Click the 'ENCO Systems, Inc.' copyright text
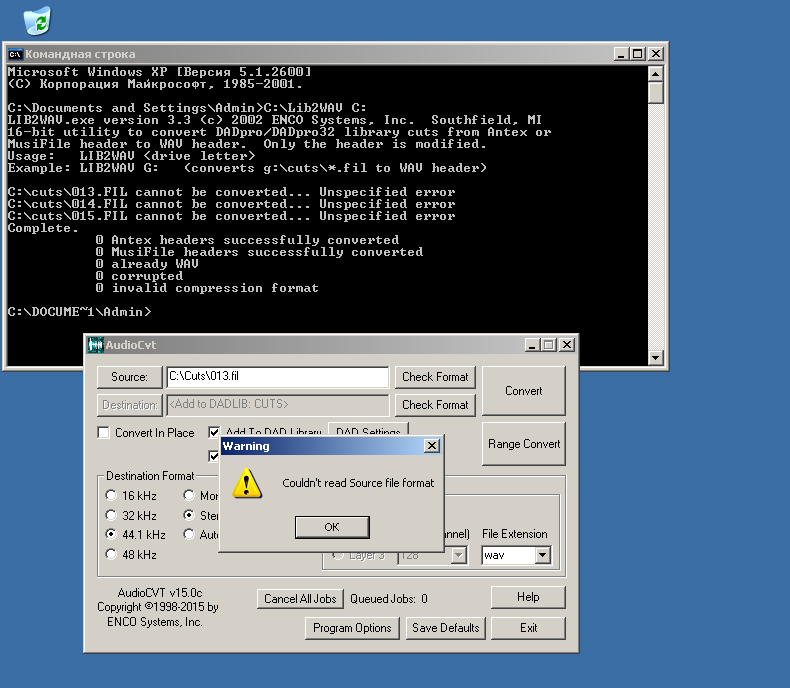790x688 pixels. pos(155,622)
